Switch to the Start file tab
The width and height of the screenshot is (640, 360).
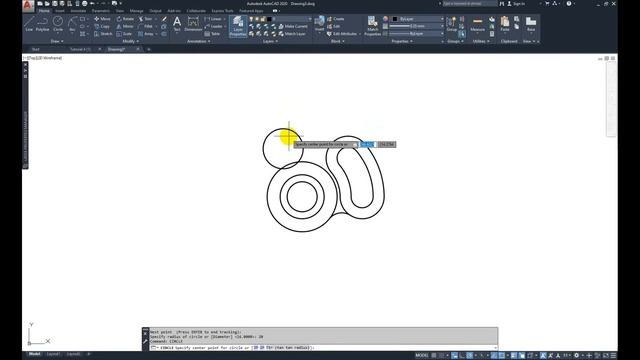[36, 49]
